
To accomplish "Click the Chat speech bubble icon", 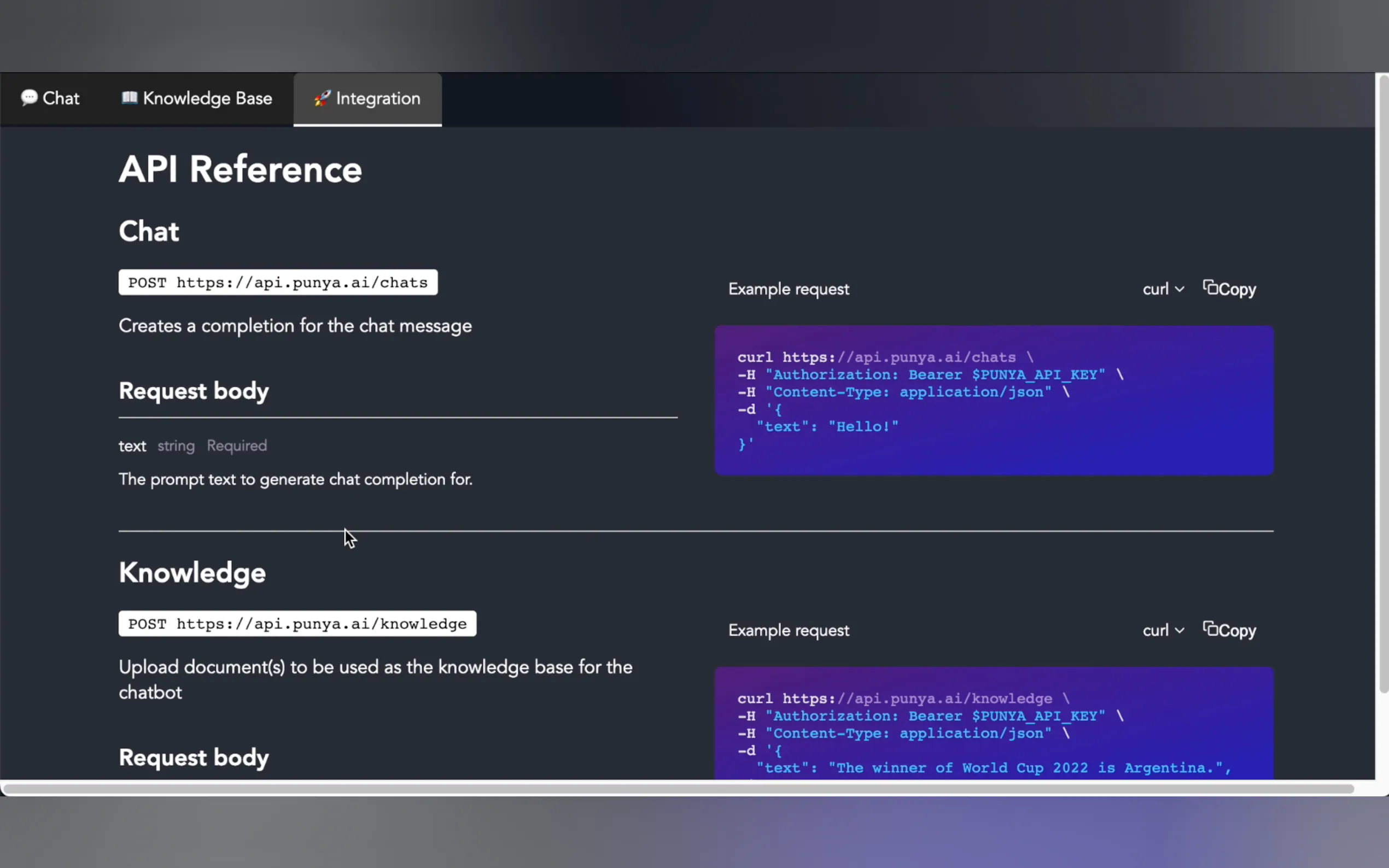I will pos(29,98).
